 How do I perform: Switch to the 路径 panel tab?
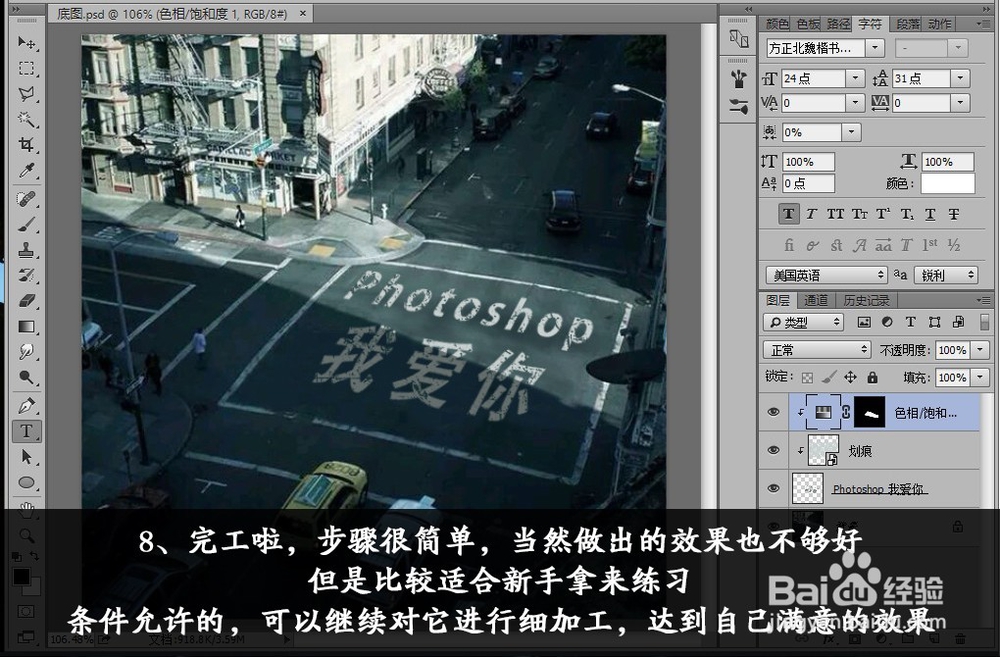pos(839,24)
